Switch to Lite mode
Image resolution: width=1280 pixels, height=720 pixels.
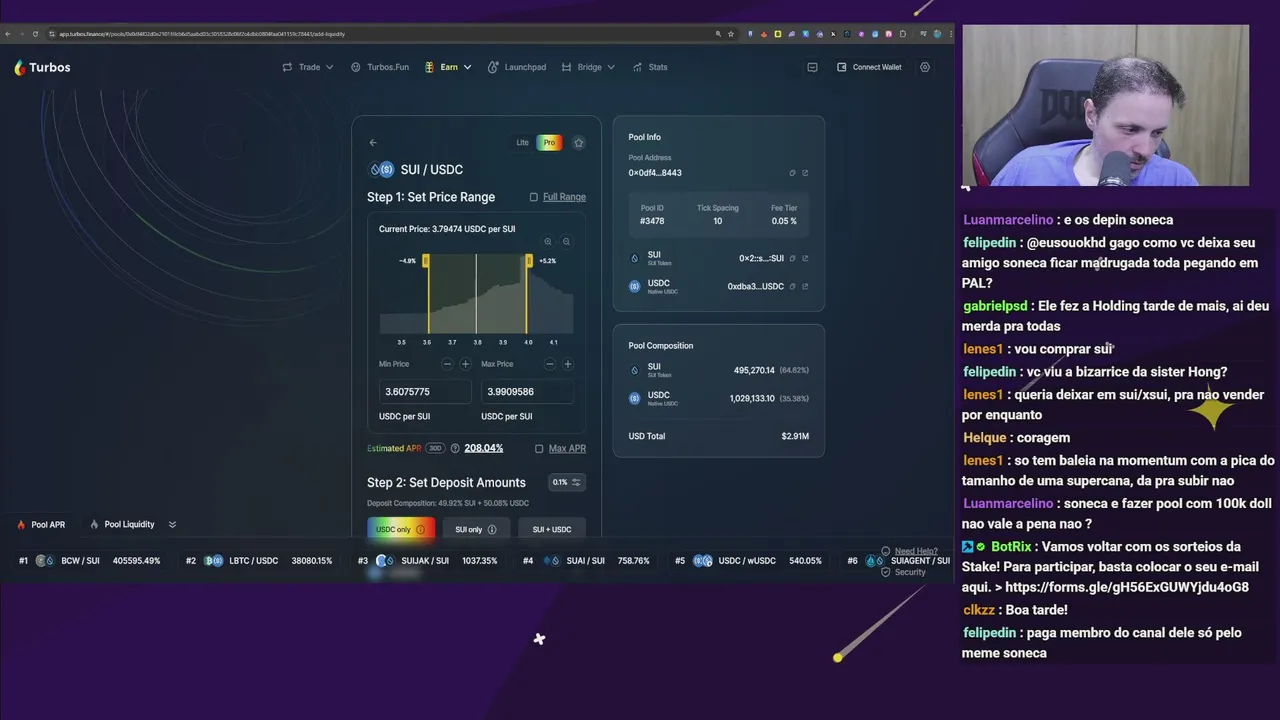[x=522, y=143]
